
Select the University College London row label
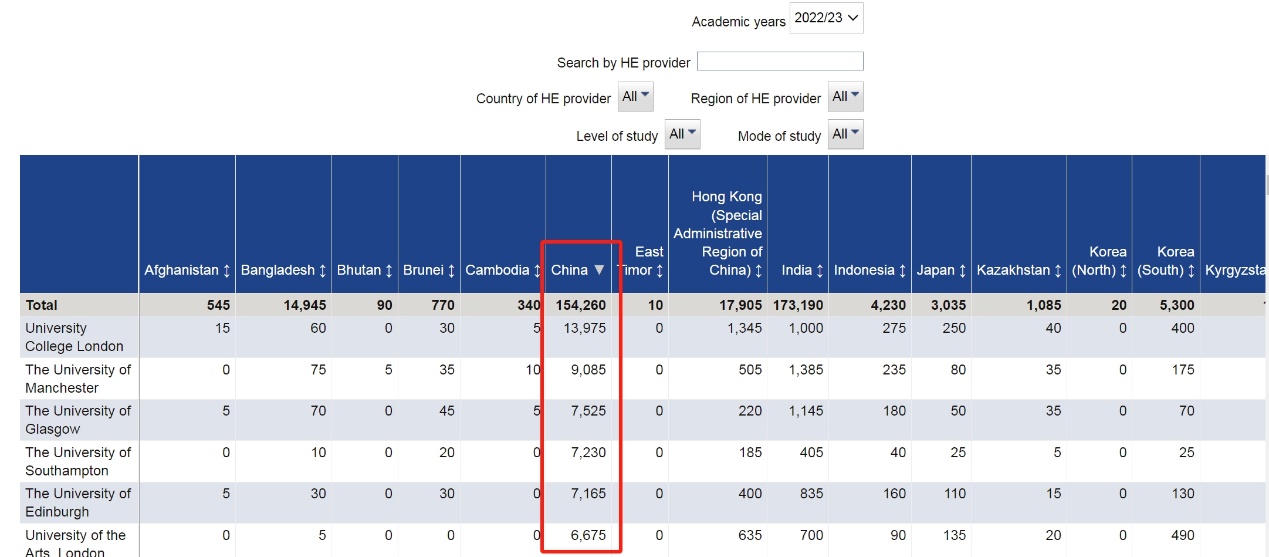(75, 337)
